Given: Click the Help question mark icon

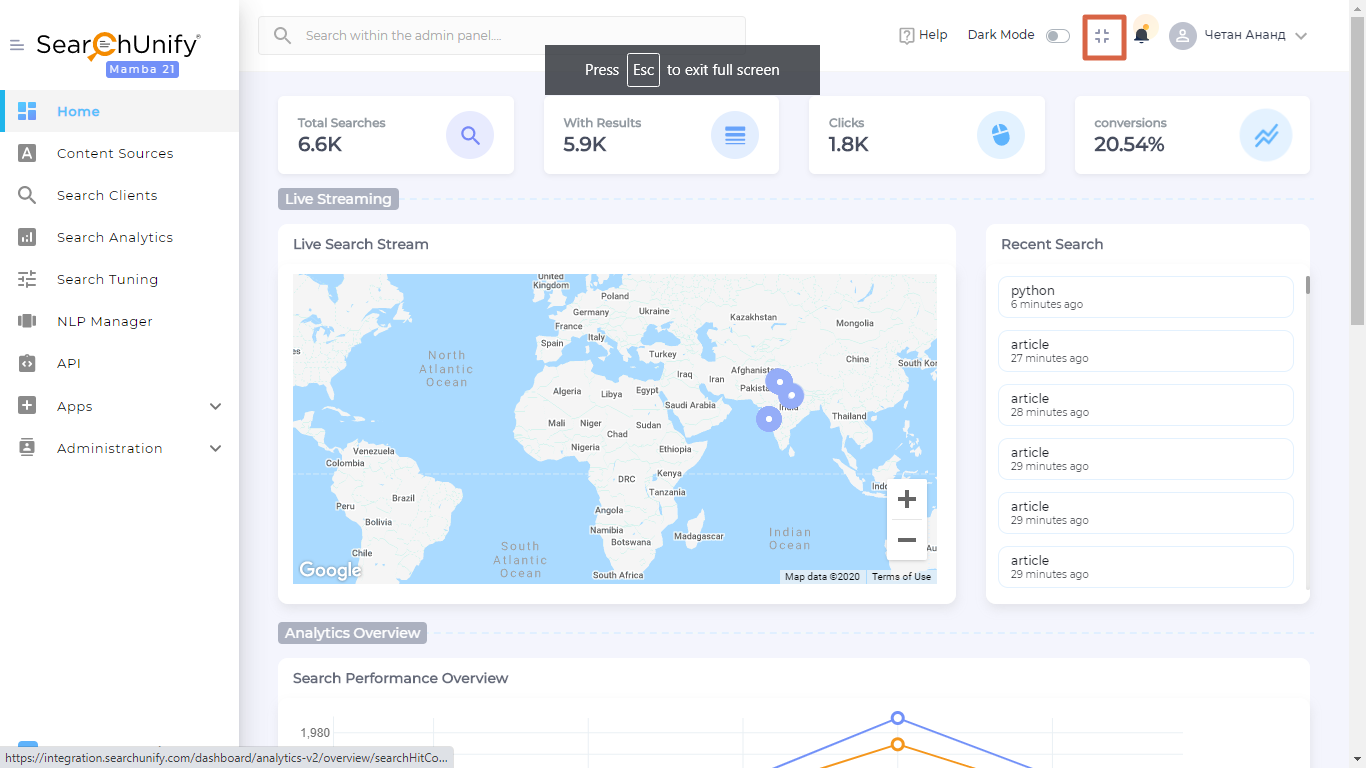Looking at the screenshot, I should [907, 36].
